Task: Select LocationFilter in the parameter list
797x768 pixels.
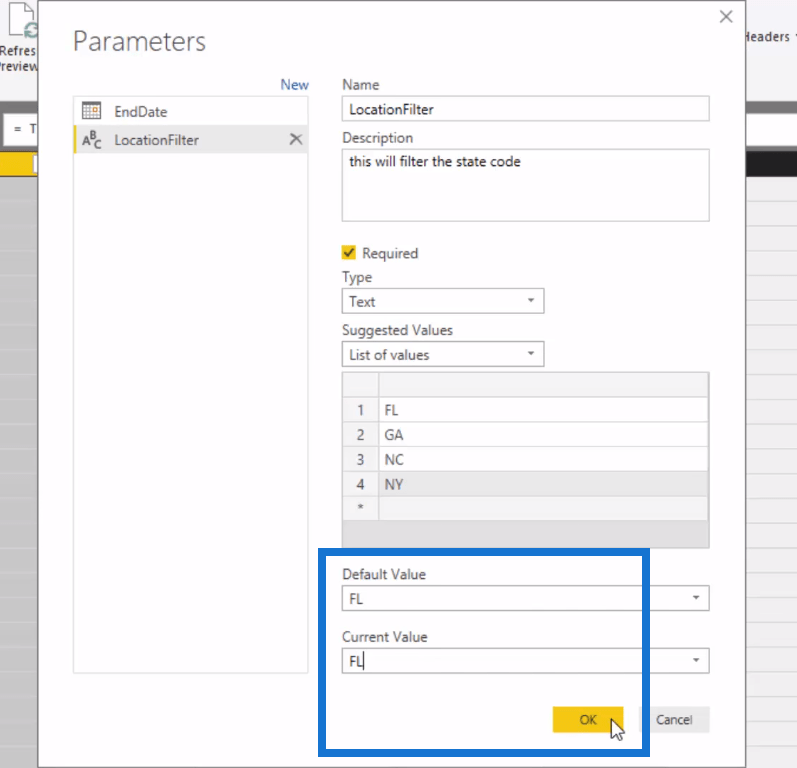Action: (x=191, y=140)
